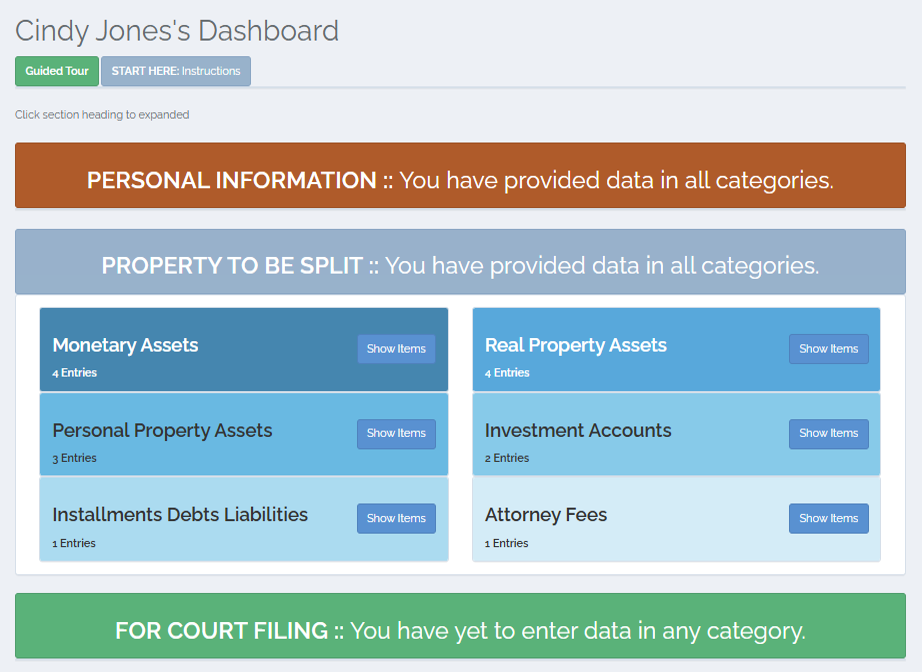Show Items for Installments Debts Liabilities
This screenshot has width=922, height=672.
tap(396, 518)
